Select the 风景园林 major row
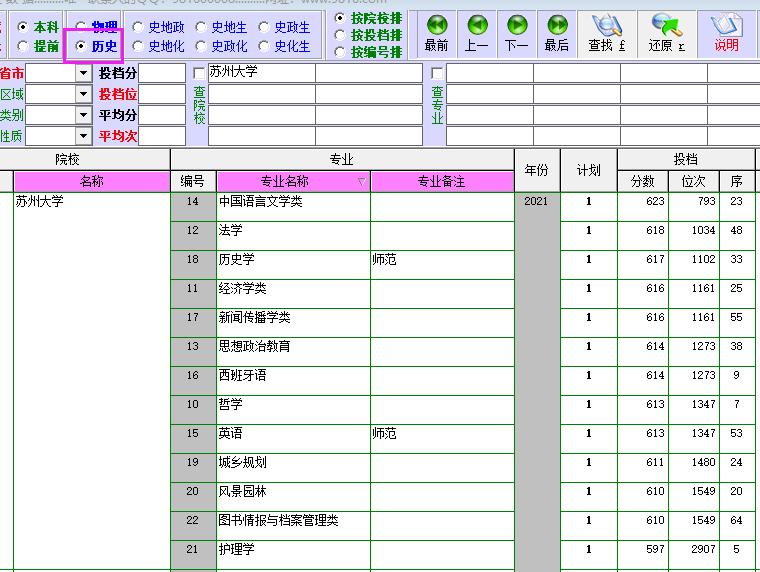Image resolution: width=760 pixels, height=572 pixels. pyautogui.click(x=293, y=497)
